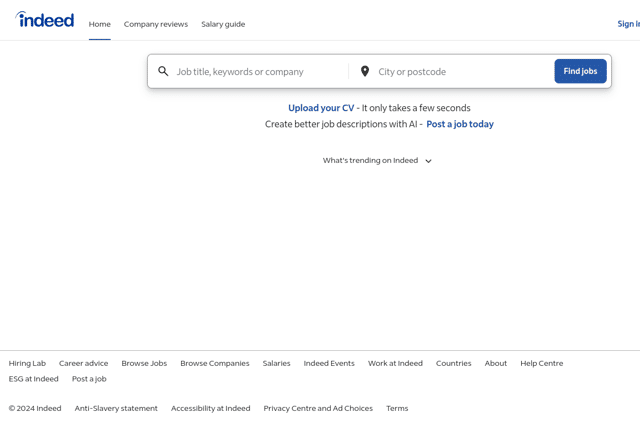Click the Find jobs button
The width and height of the screenshot is (640, 427).
click(580, 71)
